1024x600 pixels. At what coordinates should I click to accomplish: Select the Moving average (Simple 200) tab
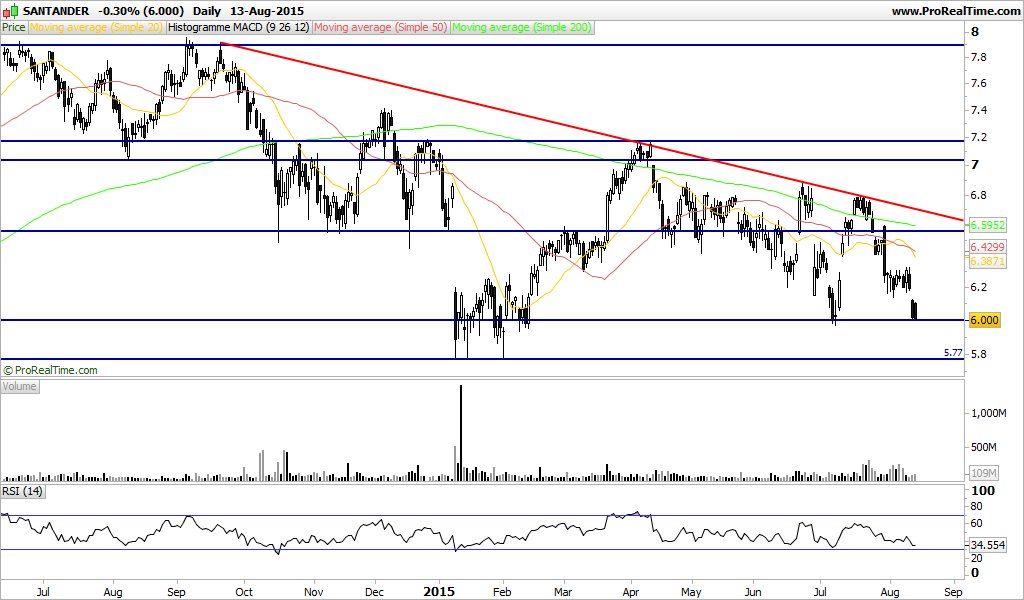[x=522, y=27]
